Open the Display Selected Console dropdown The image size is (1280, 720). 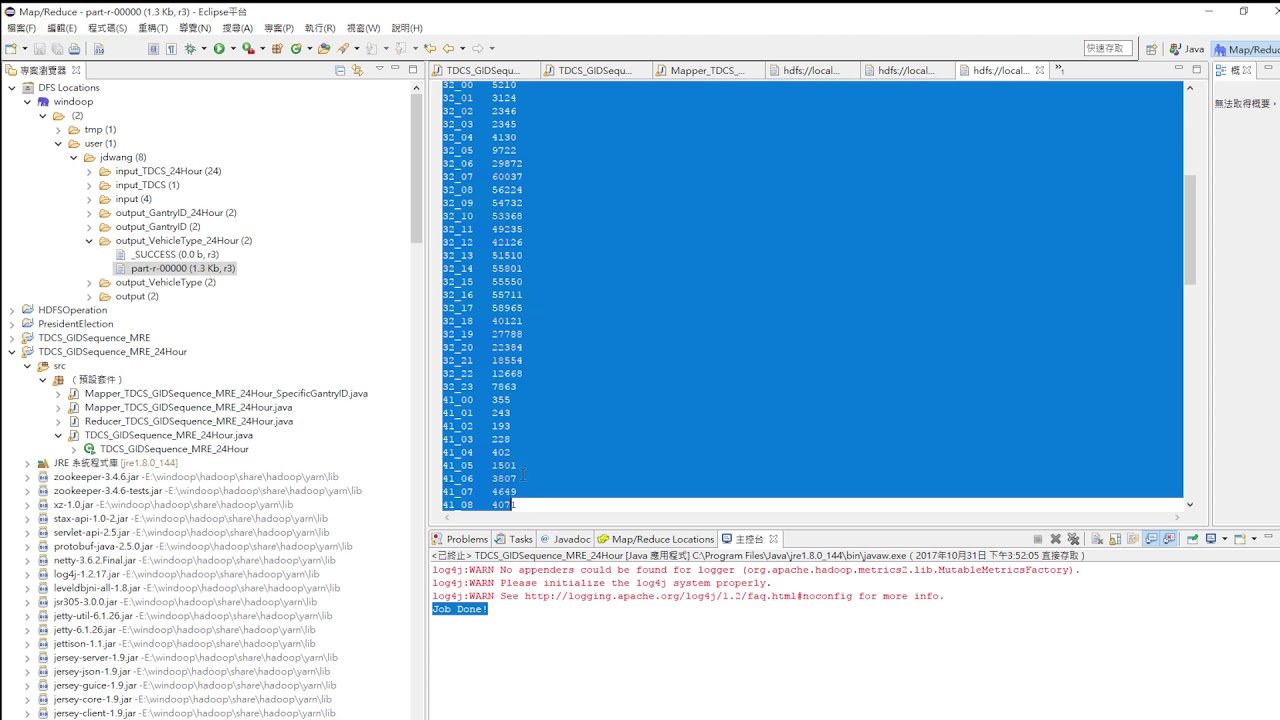click(1225, 539)
